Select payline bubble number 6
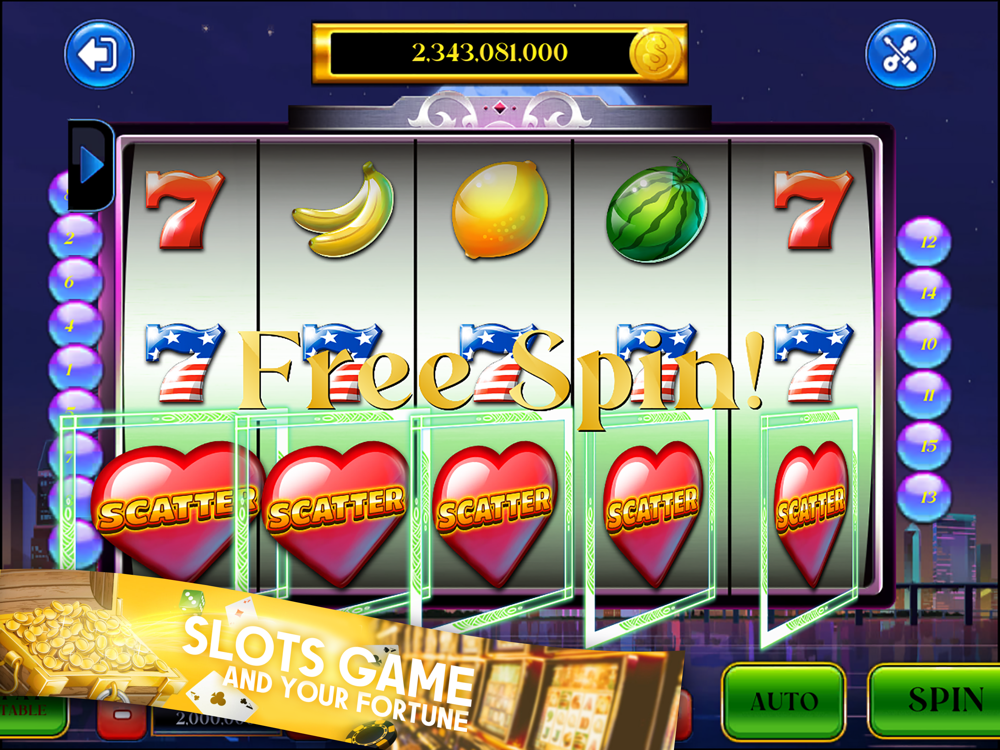The image size is (1000, 750). [x=75, y=281]
